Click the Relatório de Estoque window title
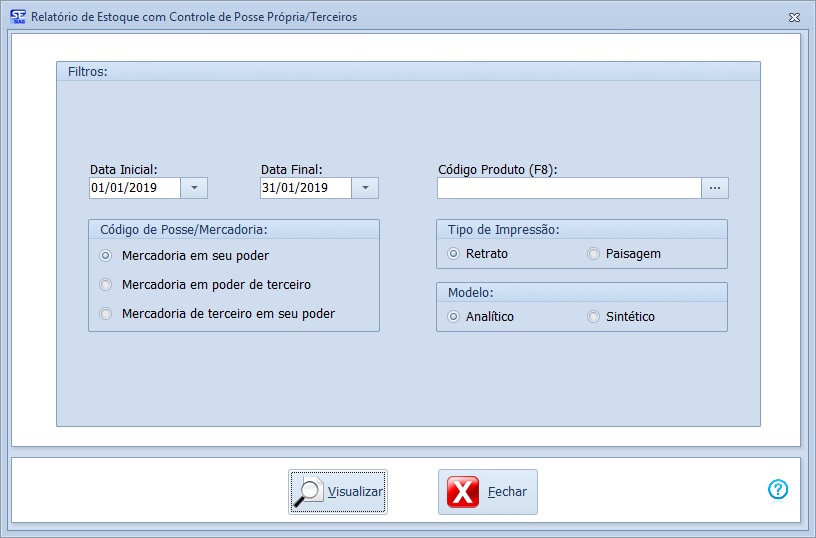The height and width of the screenshot is (538, 816). click(x=194, y=17)
